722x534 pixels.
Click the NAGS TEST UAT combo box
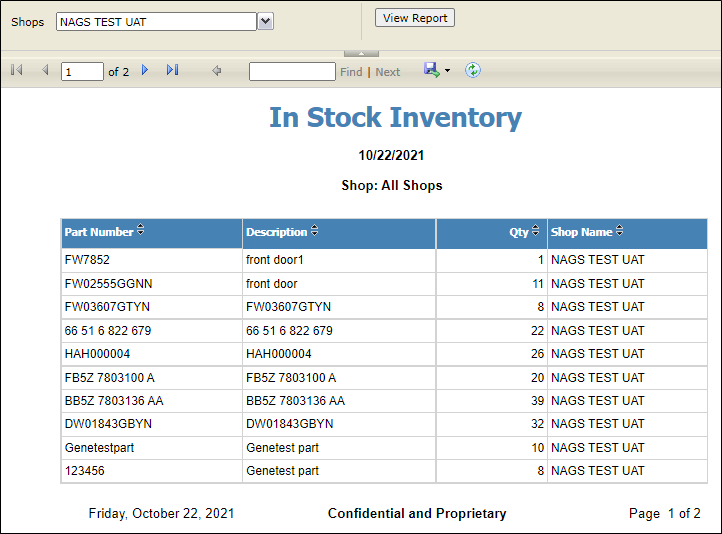[156, 22]
